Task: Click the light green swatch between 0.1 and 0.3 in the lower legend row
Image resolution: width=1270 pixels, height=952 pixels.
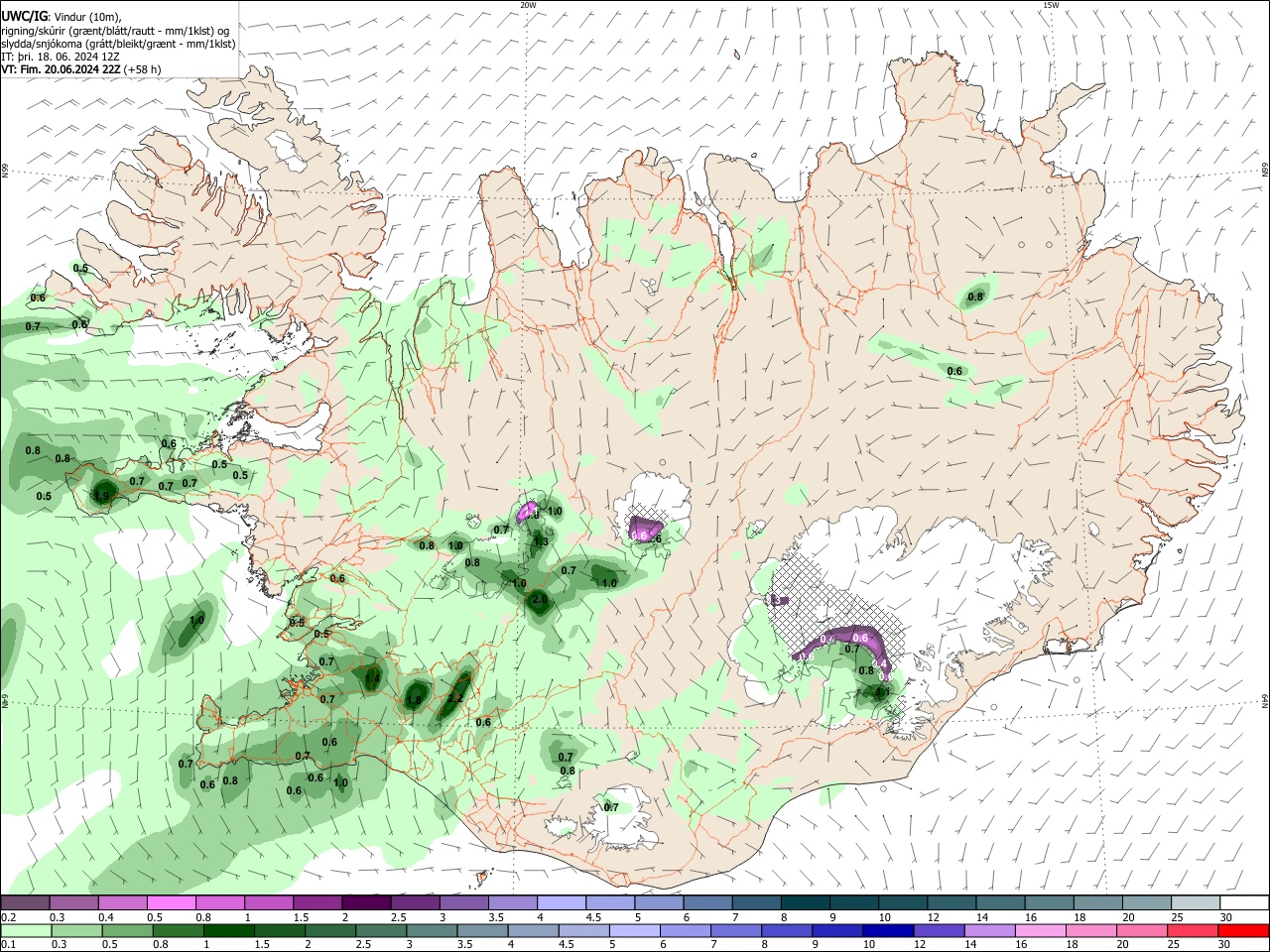Action: click(26, 930)
